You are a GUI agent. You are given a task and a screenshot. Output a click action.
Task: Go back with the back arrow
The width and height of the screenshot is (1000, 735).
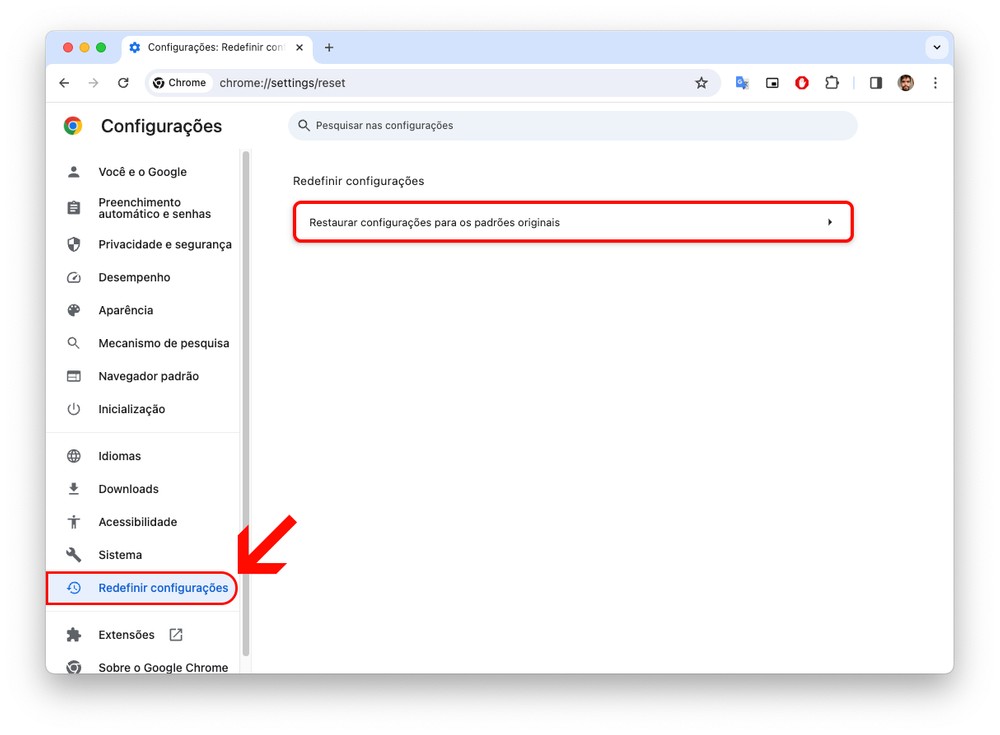tap(64, 83)
